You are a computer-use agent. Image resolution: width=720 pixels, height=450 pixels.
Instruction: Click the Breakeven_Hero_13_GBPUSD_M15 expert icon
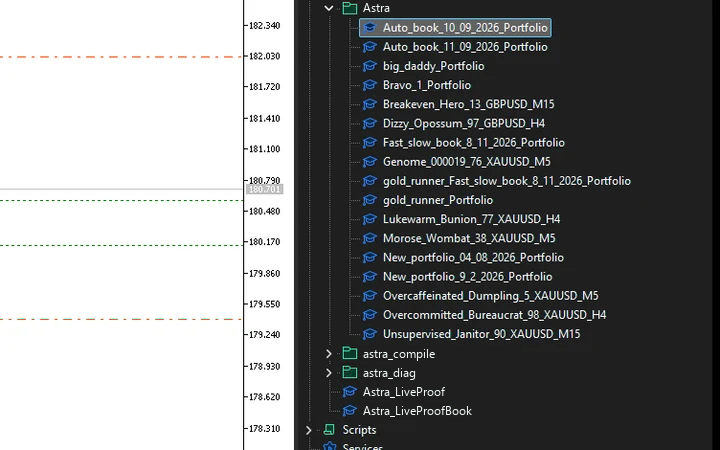(x=370, y=104)
